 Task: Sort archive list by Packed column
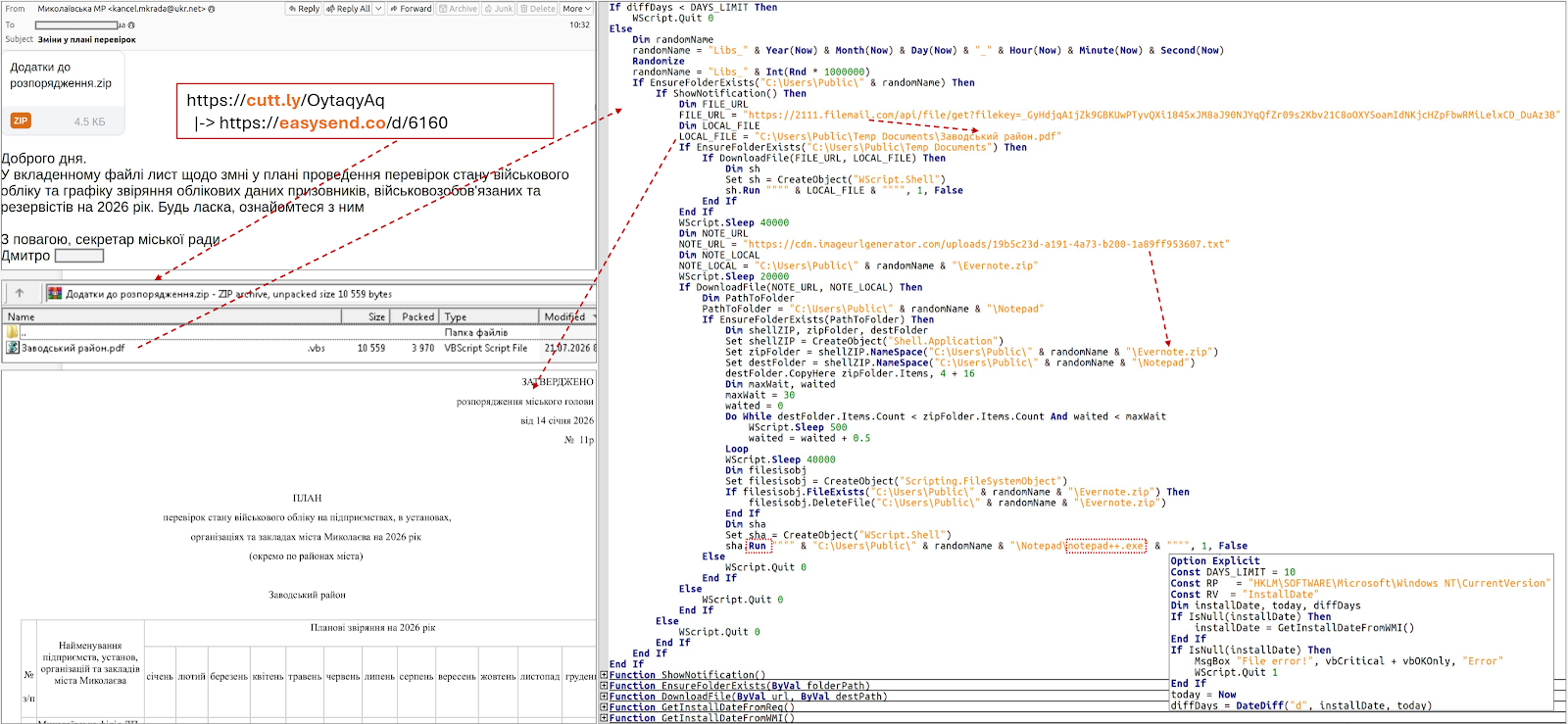(x=416, y=316)
